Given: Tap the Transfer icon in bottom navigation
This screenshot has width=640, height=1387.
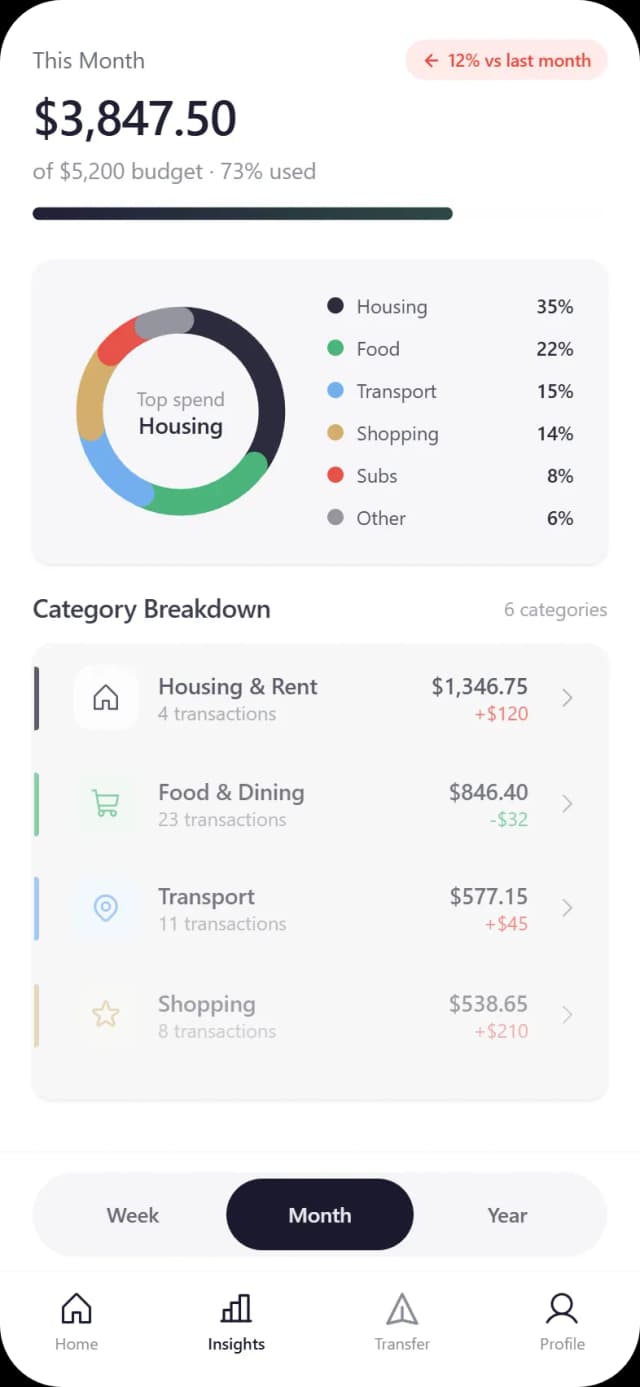Looking at the screenshot, I should [x=402, y=1307].
